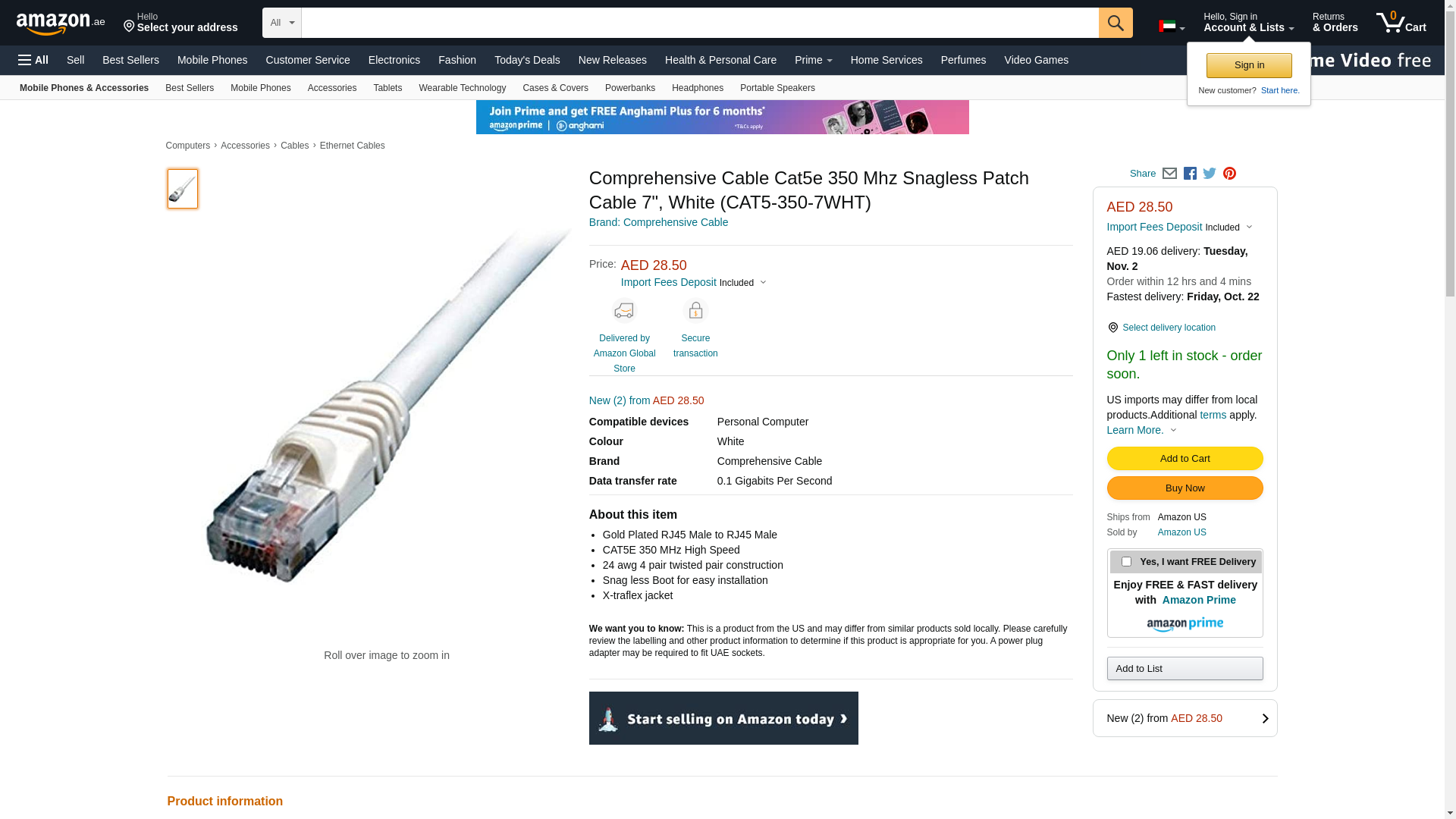The image size is (1456, 819).
Task: Share product on Pinterest
Action: point(1229,174)
